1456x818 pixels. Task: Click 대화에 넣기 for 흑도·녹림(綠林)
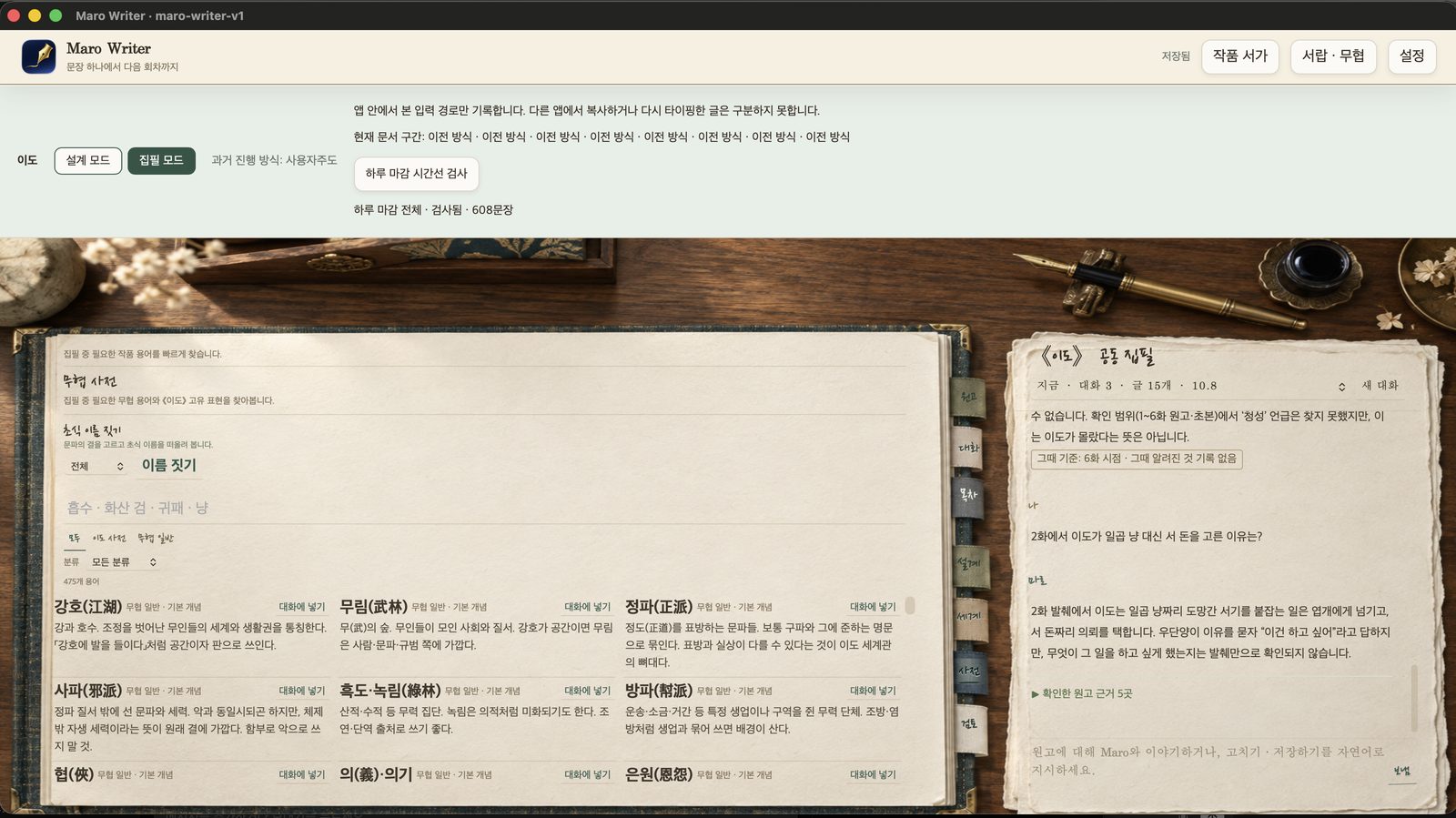coord(588,692)
